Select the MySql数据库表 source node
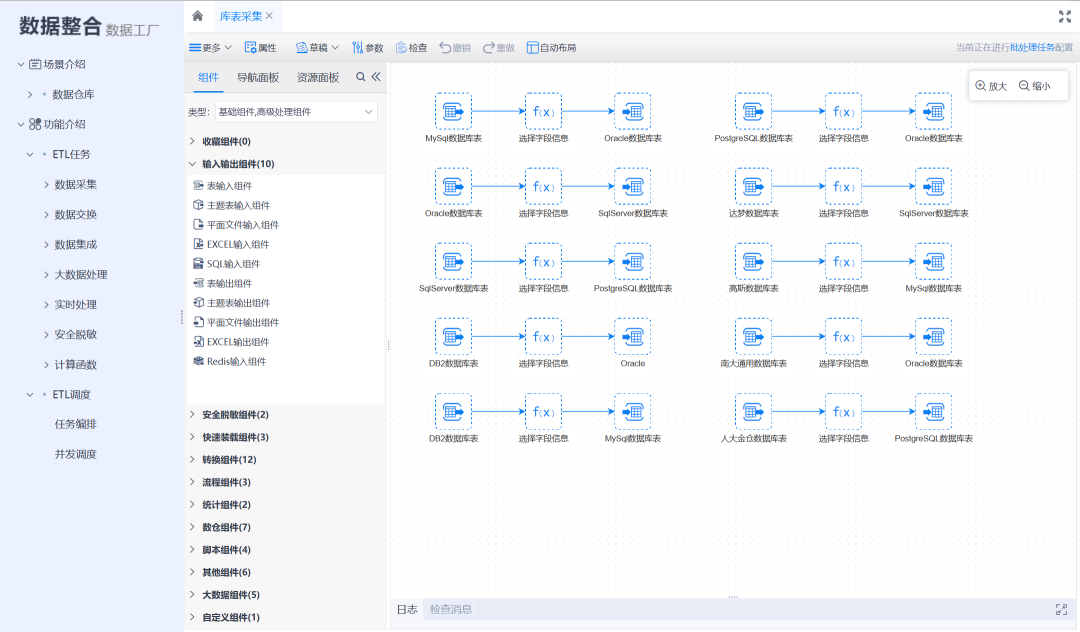1080x632 pixels. [x=453, y=111]
